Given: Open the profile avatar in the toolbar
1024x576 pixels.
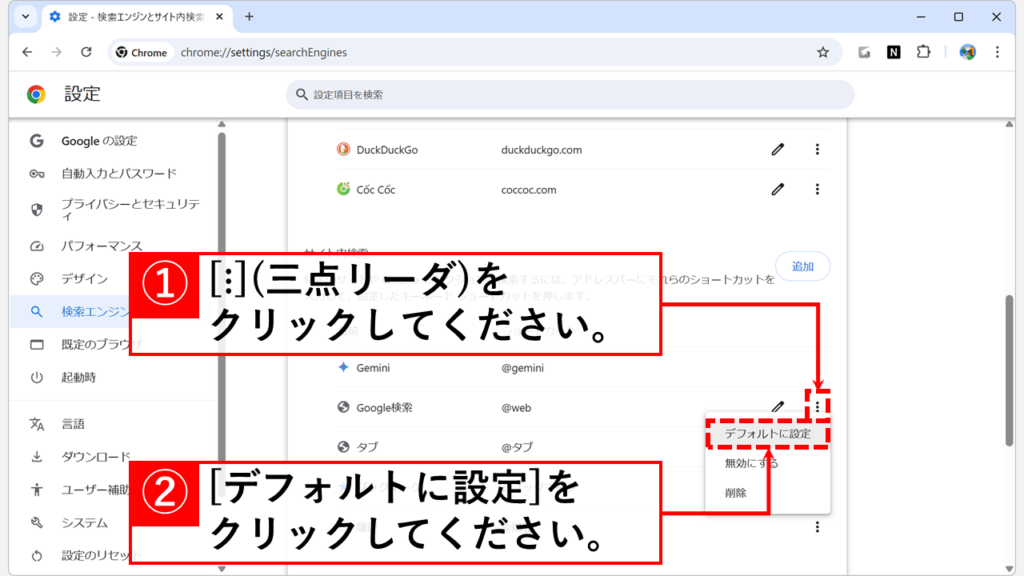Looking at the screenshot, I should tap(967, 52).
